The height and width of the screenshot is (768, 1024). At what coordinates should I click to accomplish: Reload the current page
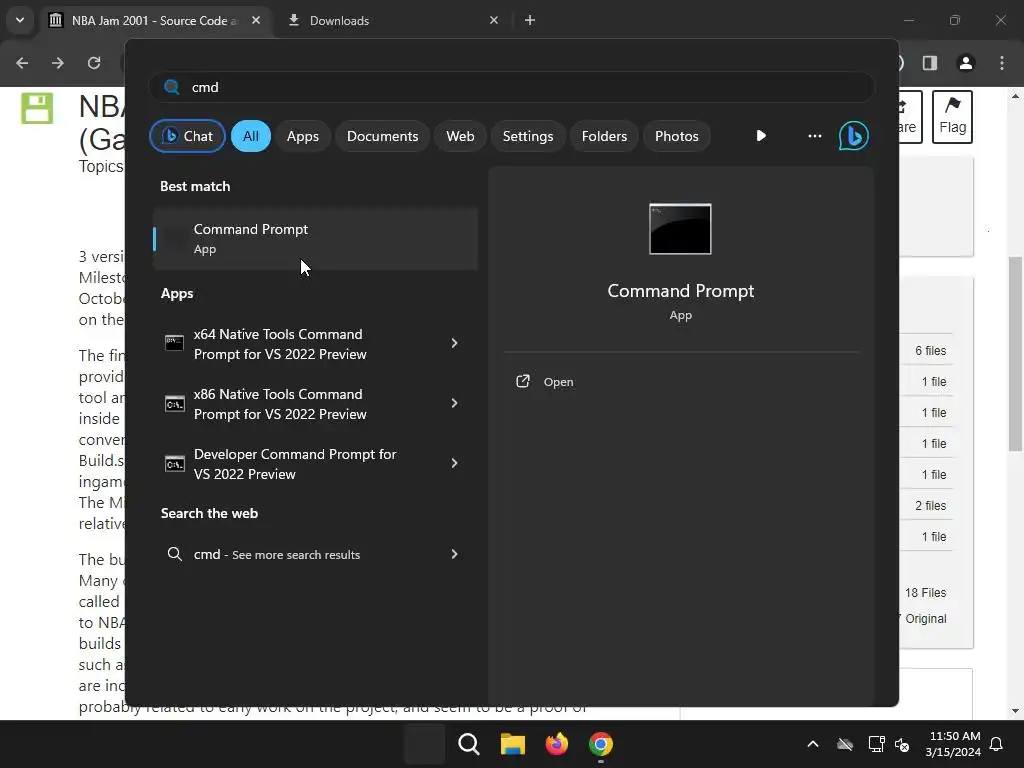pos(94,63)
